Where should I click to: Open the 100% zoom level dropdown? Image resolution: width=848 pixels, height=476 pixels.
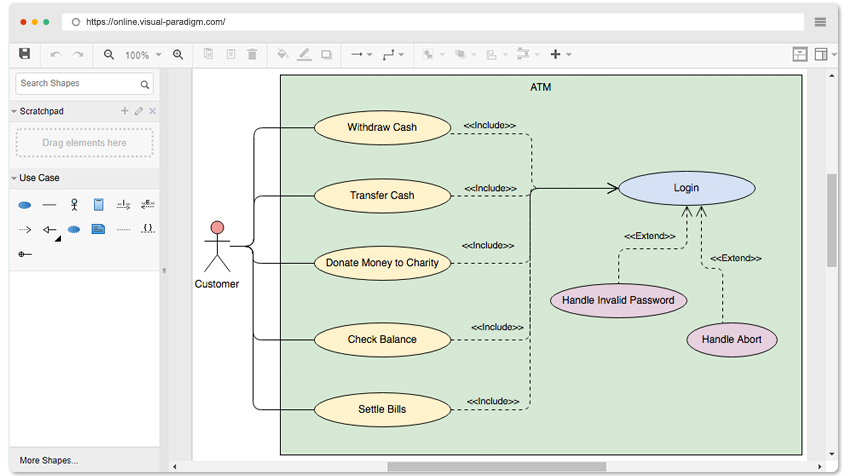coord(142,55)
